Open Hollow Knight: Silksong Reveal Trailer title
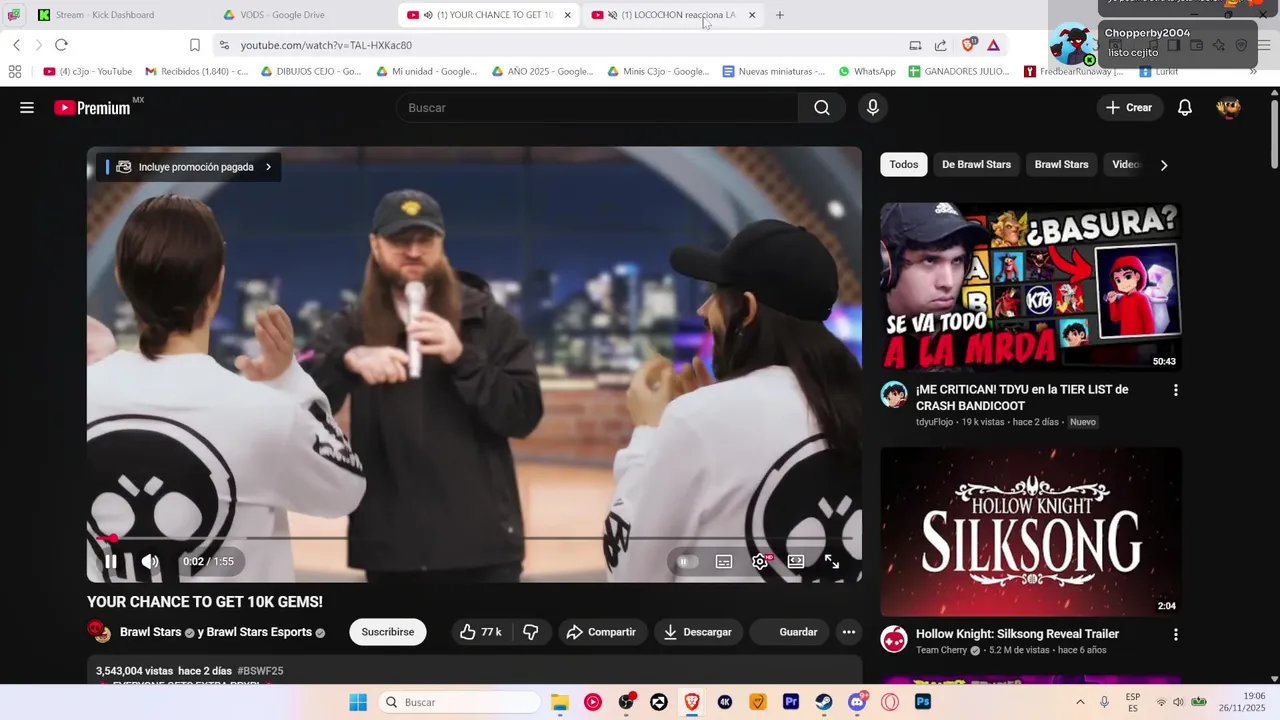Viewport: 1280px width, 720px height. [1017, 634]
